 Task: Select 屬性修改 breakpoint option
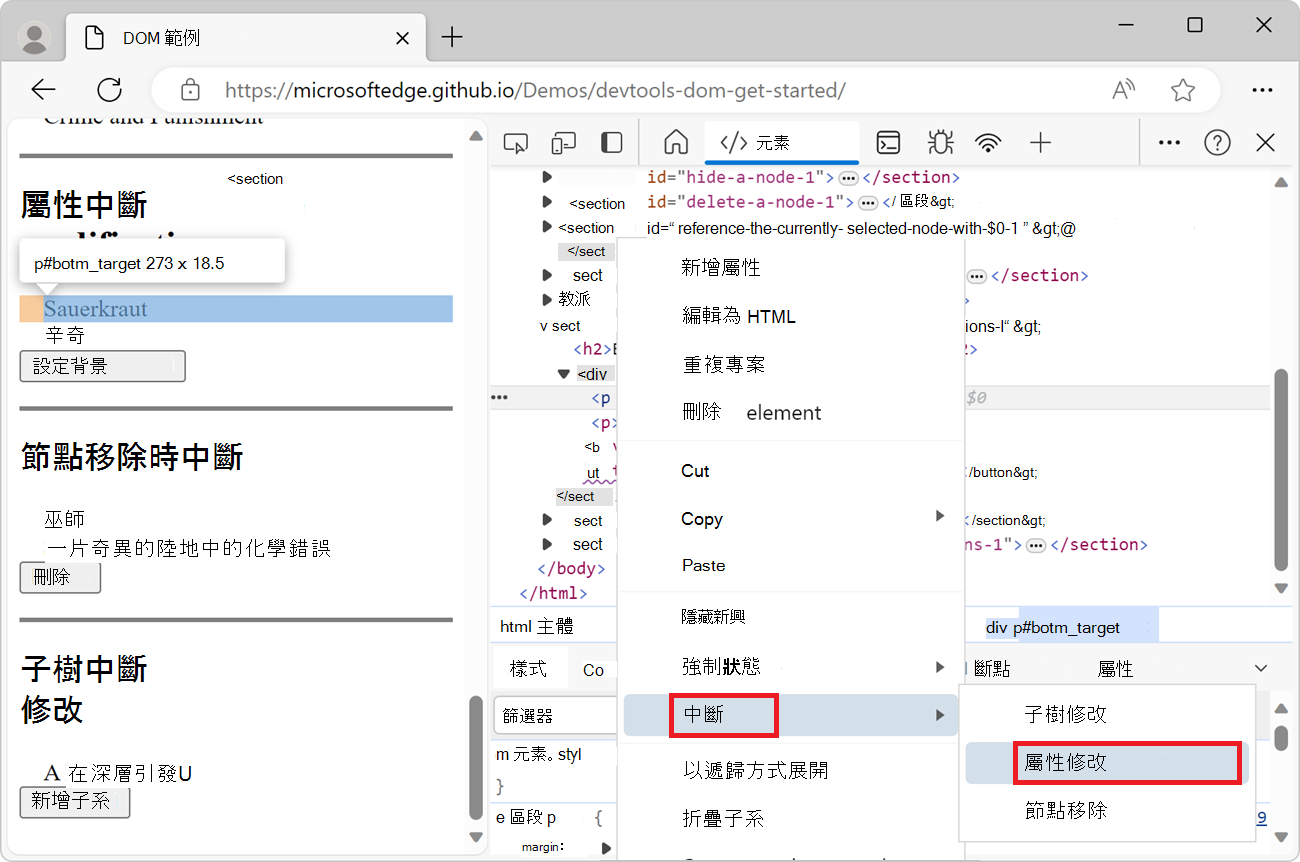1106,762
